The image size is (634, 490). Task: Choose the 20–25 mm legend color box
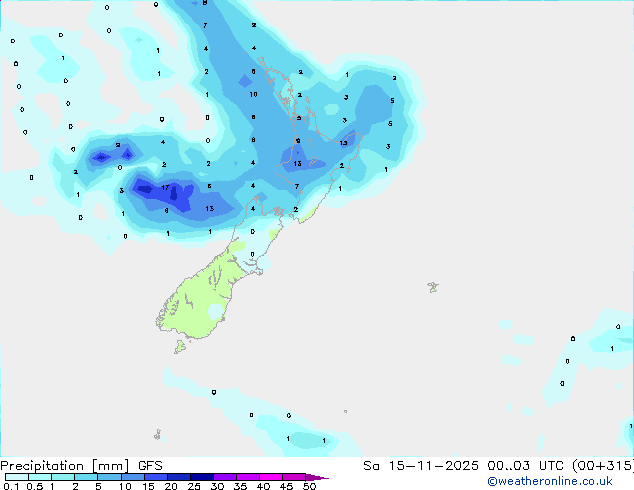coord(178,477)
